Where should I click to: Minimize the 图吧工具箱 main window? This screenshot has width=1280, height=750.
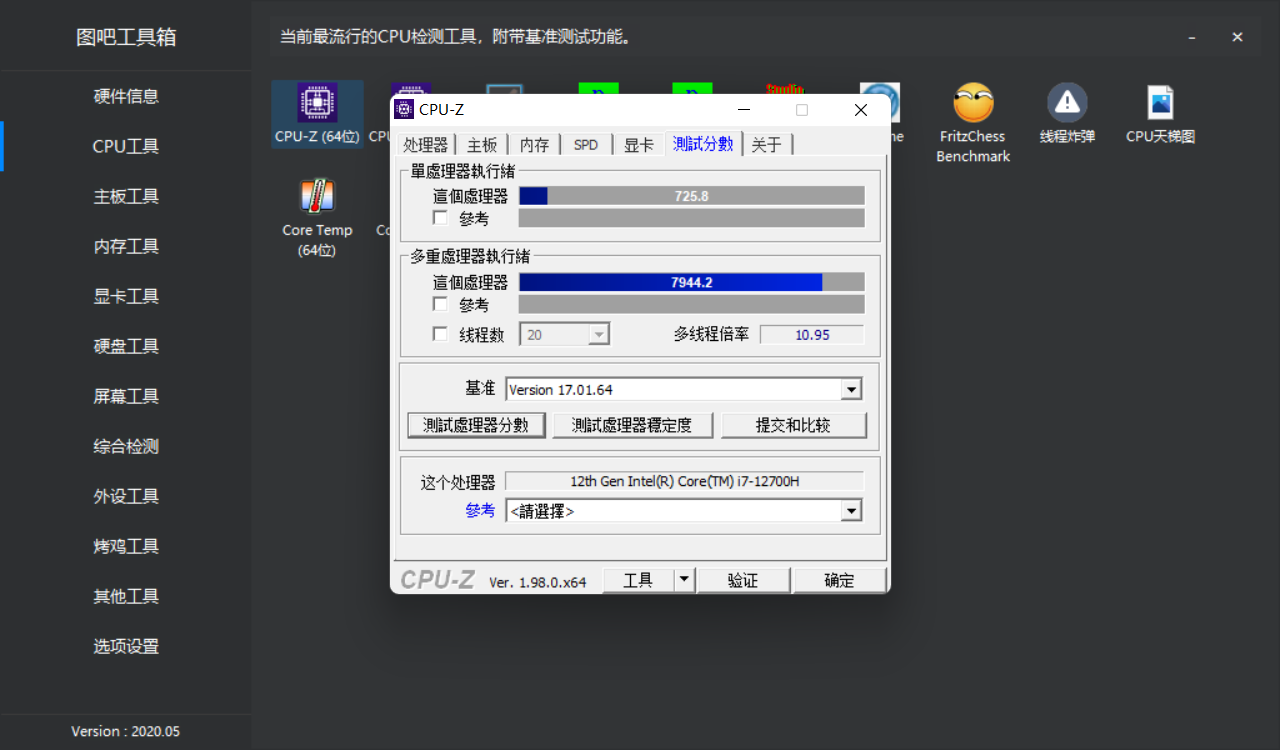click(x=1192, y=37)
